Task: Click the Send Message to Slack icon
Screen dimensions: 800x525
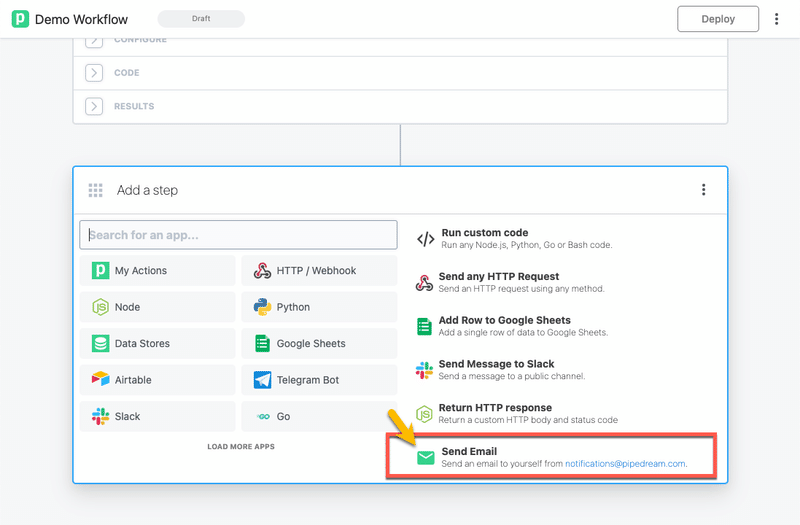Action: (424, 370)
